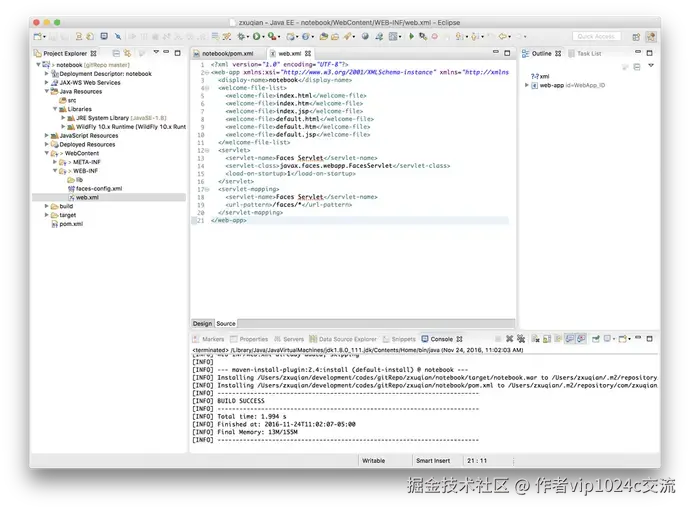The image size is (690, 510).
Task: Open Run button dropdown arrow
Action: [x=263, y=37]
